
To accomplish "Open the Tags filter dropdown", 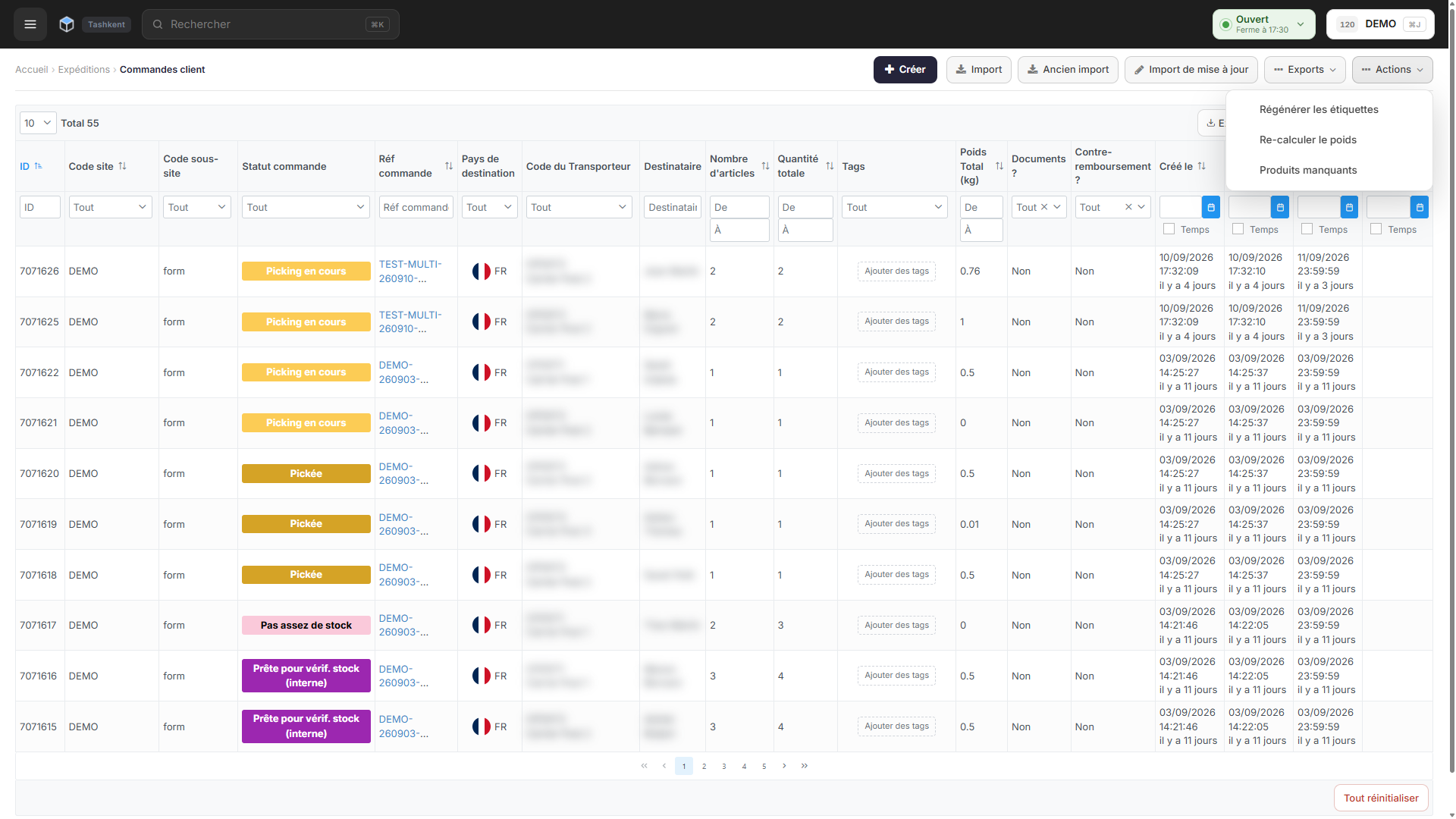I will 895,207.
